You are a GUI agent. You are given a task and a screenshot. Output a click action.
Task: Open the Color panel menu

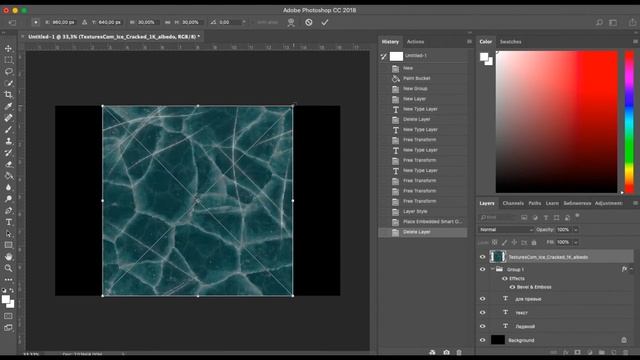[635, 42]
